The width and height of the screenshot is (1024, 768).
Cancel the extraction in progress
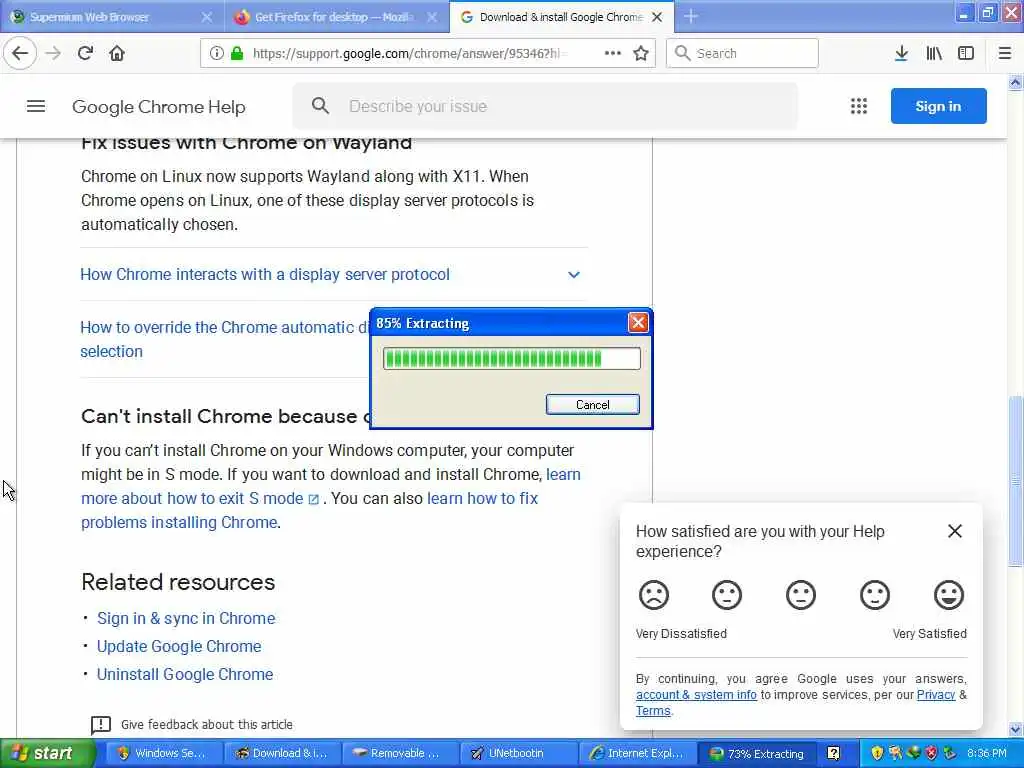tap(592, 404)
